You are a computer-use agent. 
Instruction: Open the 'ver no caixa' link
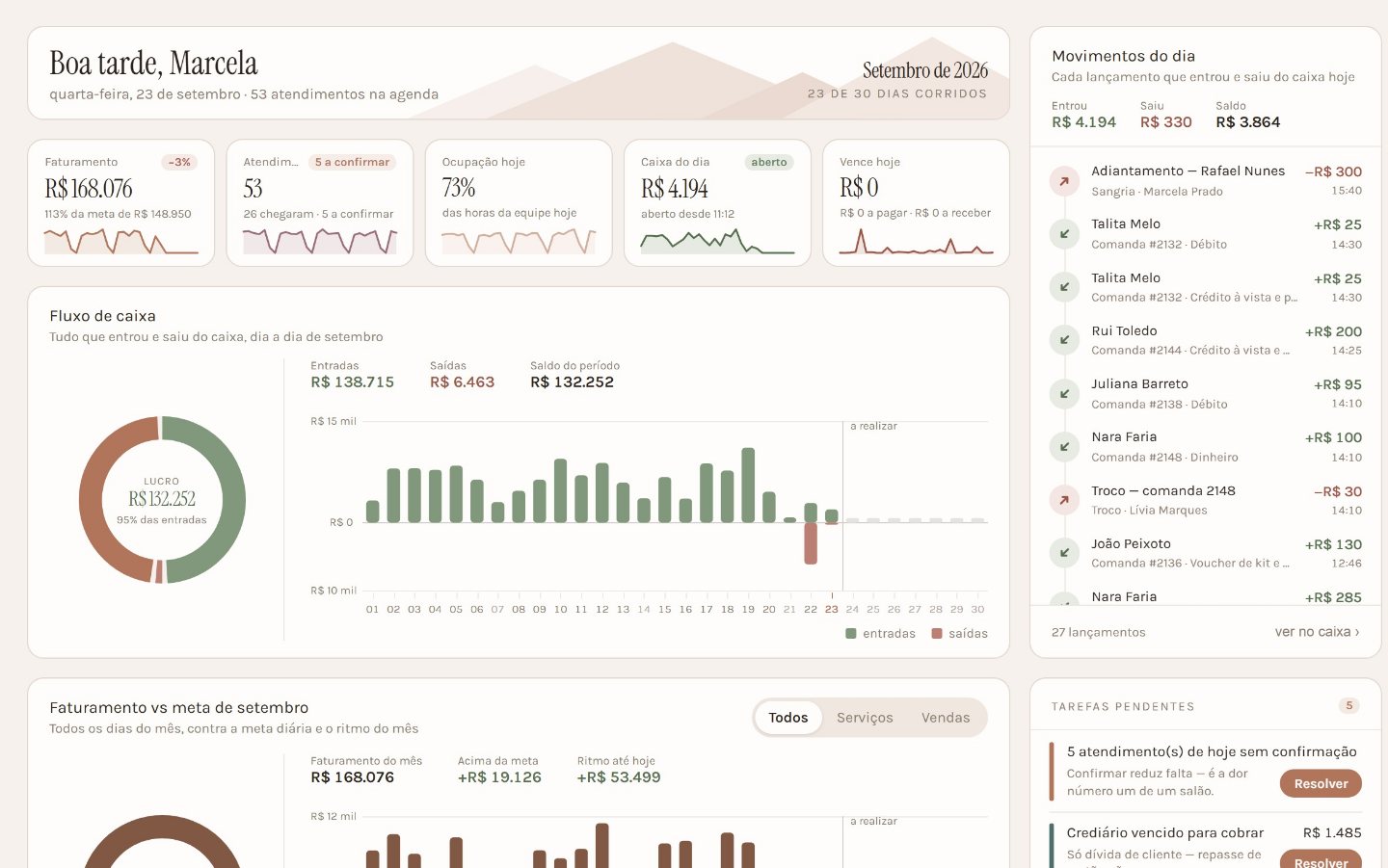1317,632
